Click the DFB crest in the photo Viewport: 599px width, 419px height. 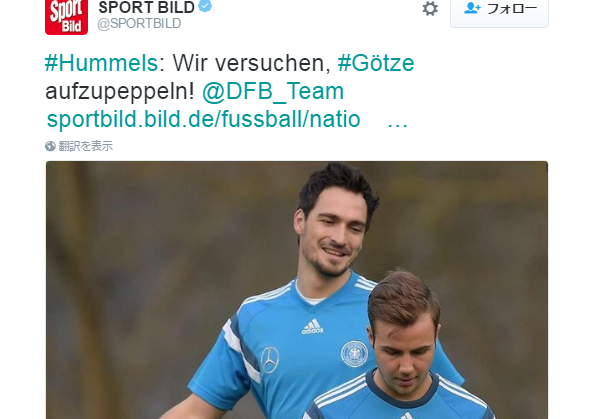355,354
